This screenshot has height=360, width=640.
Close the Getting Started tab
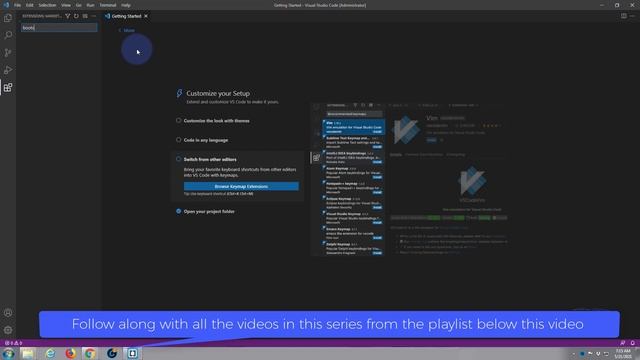pos(146,16)
